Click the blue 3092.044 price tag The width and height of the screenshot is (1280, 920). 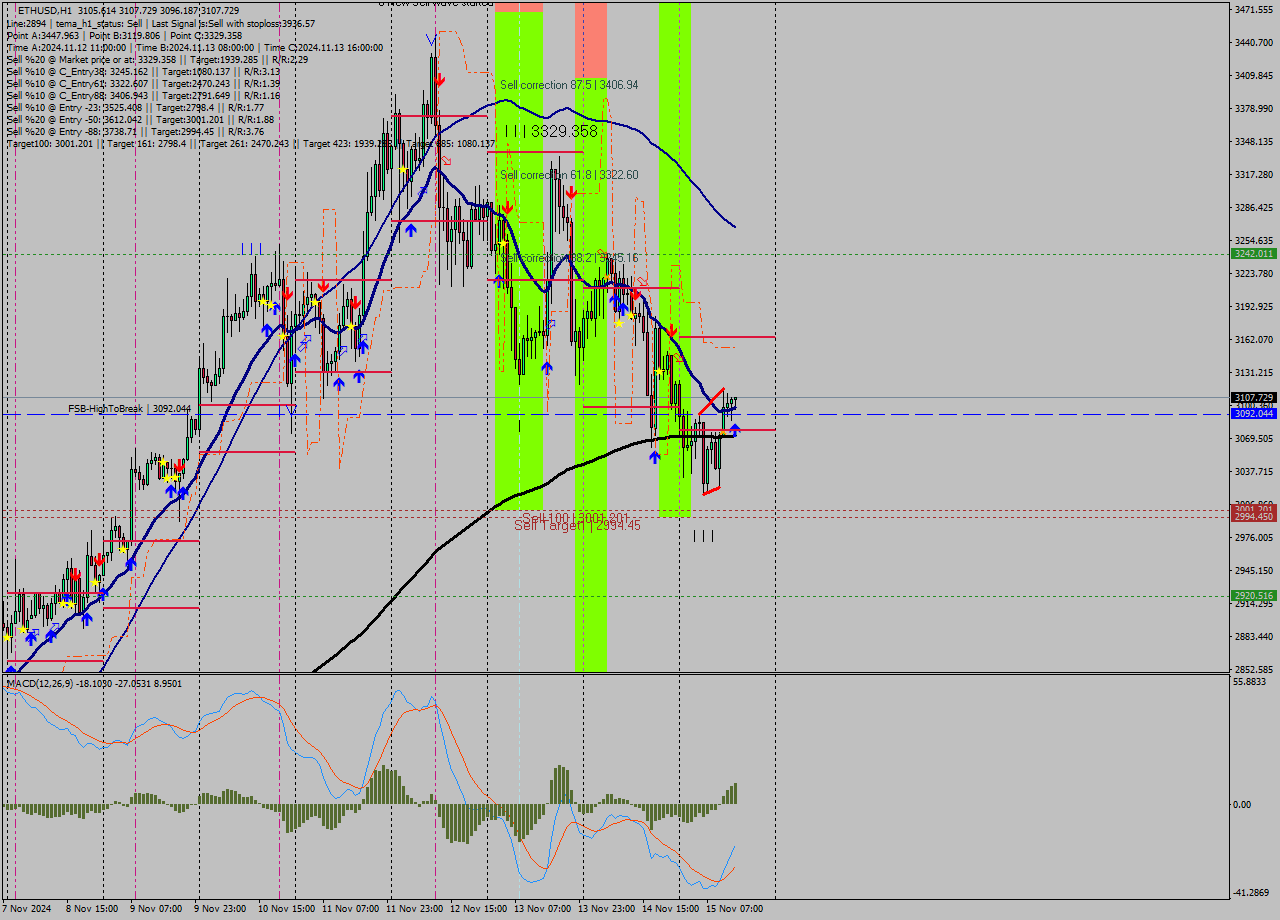pos(1253,413)
